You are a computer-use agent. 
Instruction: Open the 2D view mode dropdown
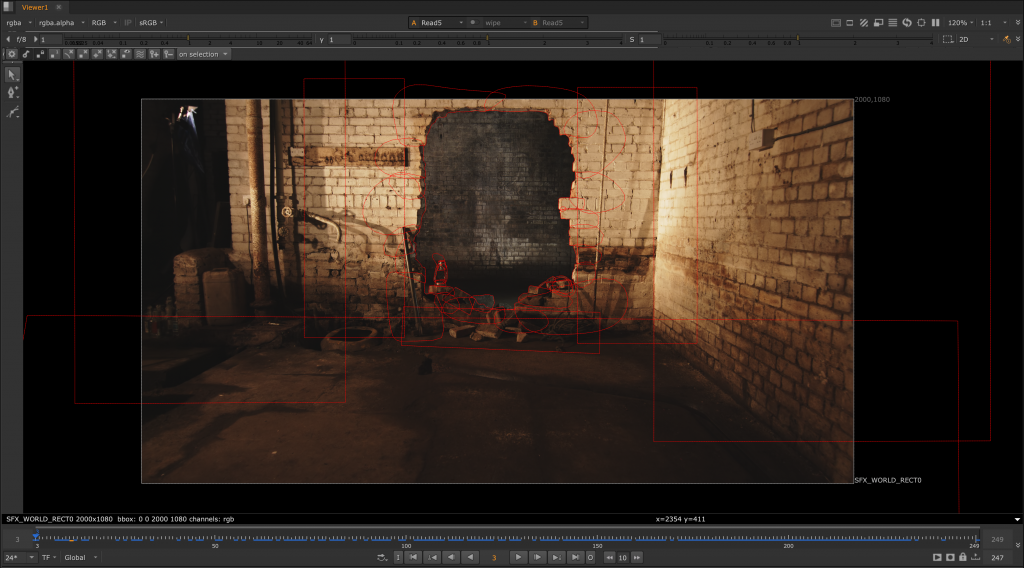click(971, 39)
